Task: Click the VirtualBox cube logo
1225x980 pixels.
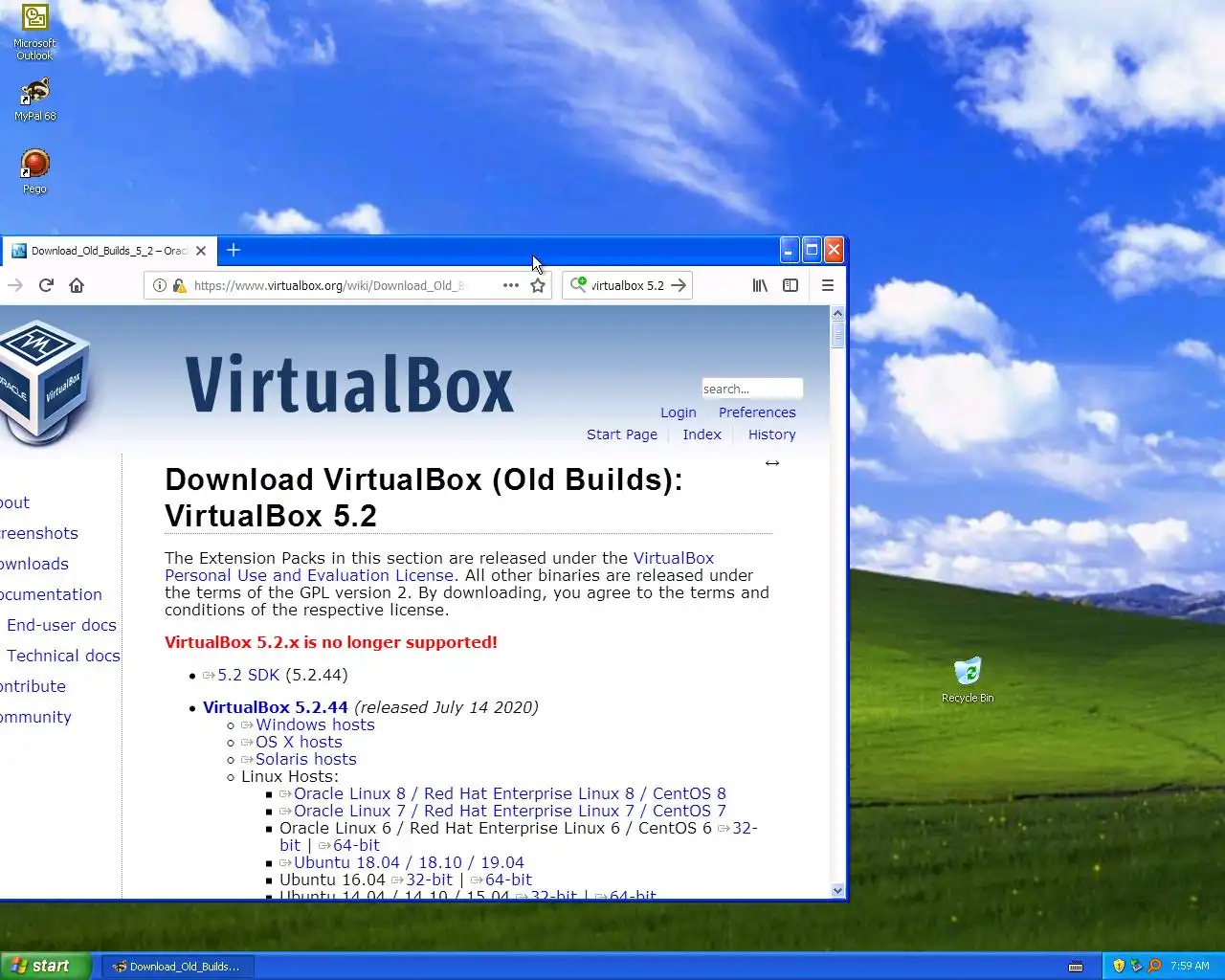Action: coord(43,382)
